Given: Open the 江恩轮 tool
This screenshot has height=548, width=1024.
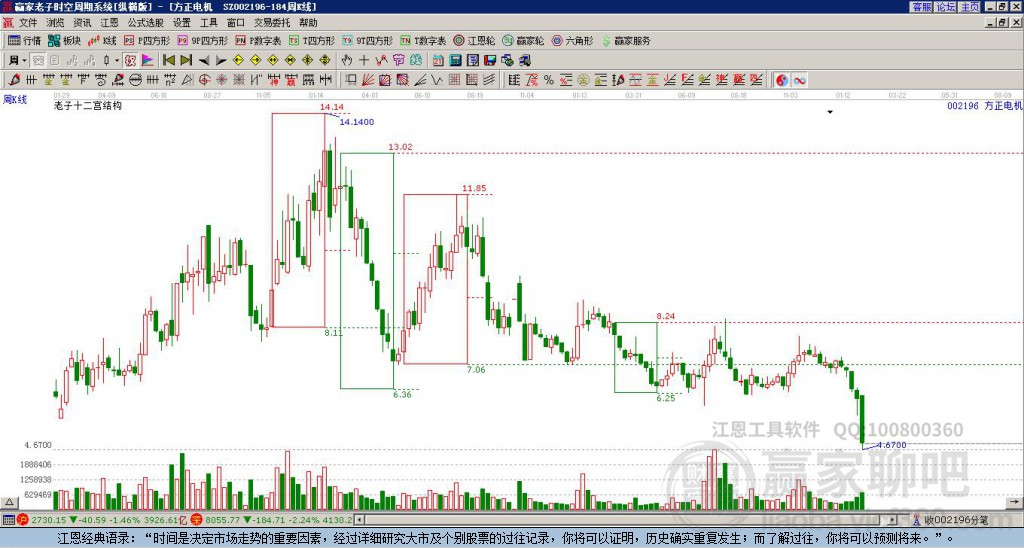Looking at the screenshot, I should coord(474,40).
